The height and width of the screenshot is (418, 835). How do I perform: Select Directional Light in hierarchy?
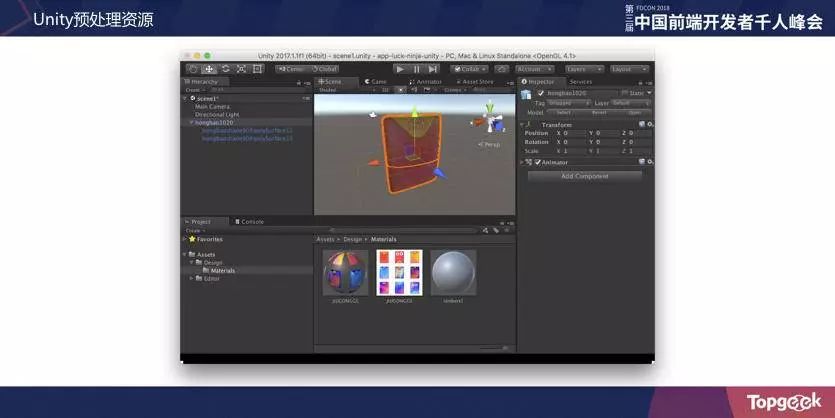(x=217, y=114)
